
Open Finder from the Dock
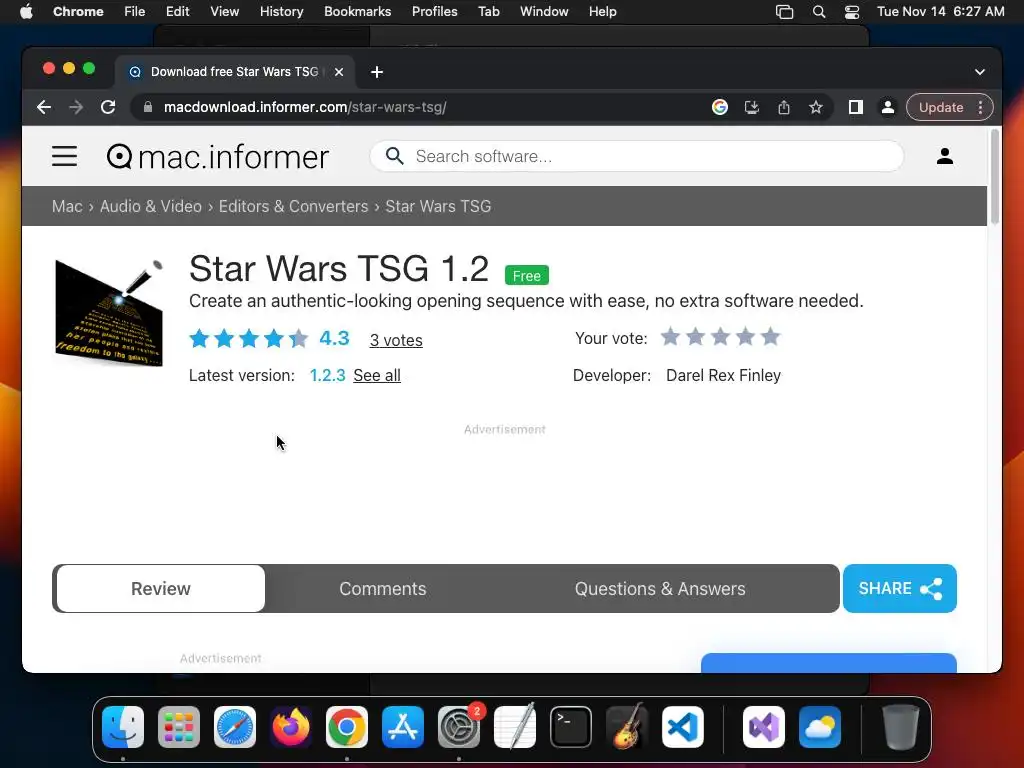coord(123,727)
